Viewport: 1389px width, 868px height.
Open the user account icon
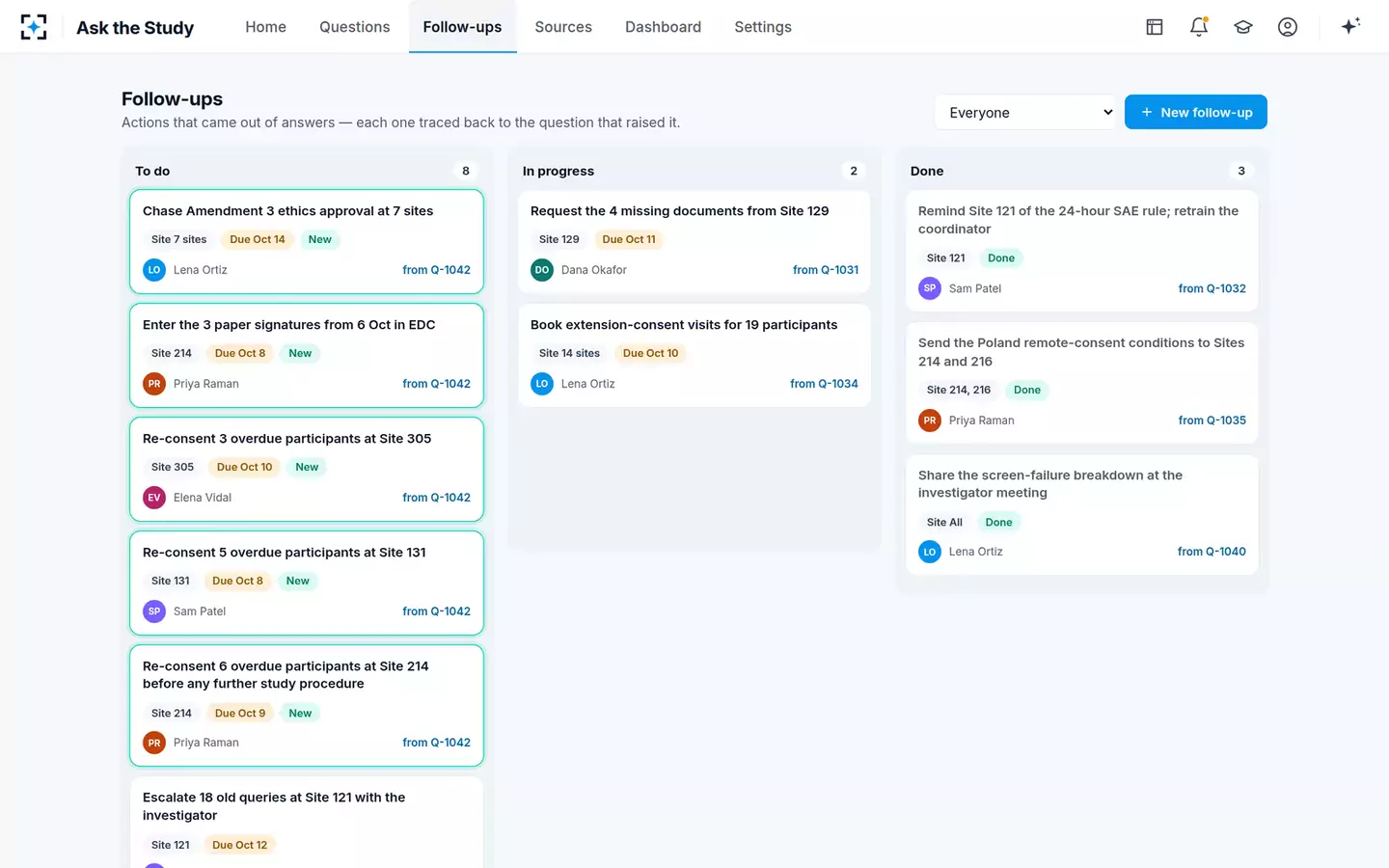[1288, 27]
